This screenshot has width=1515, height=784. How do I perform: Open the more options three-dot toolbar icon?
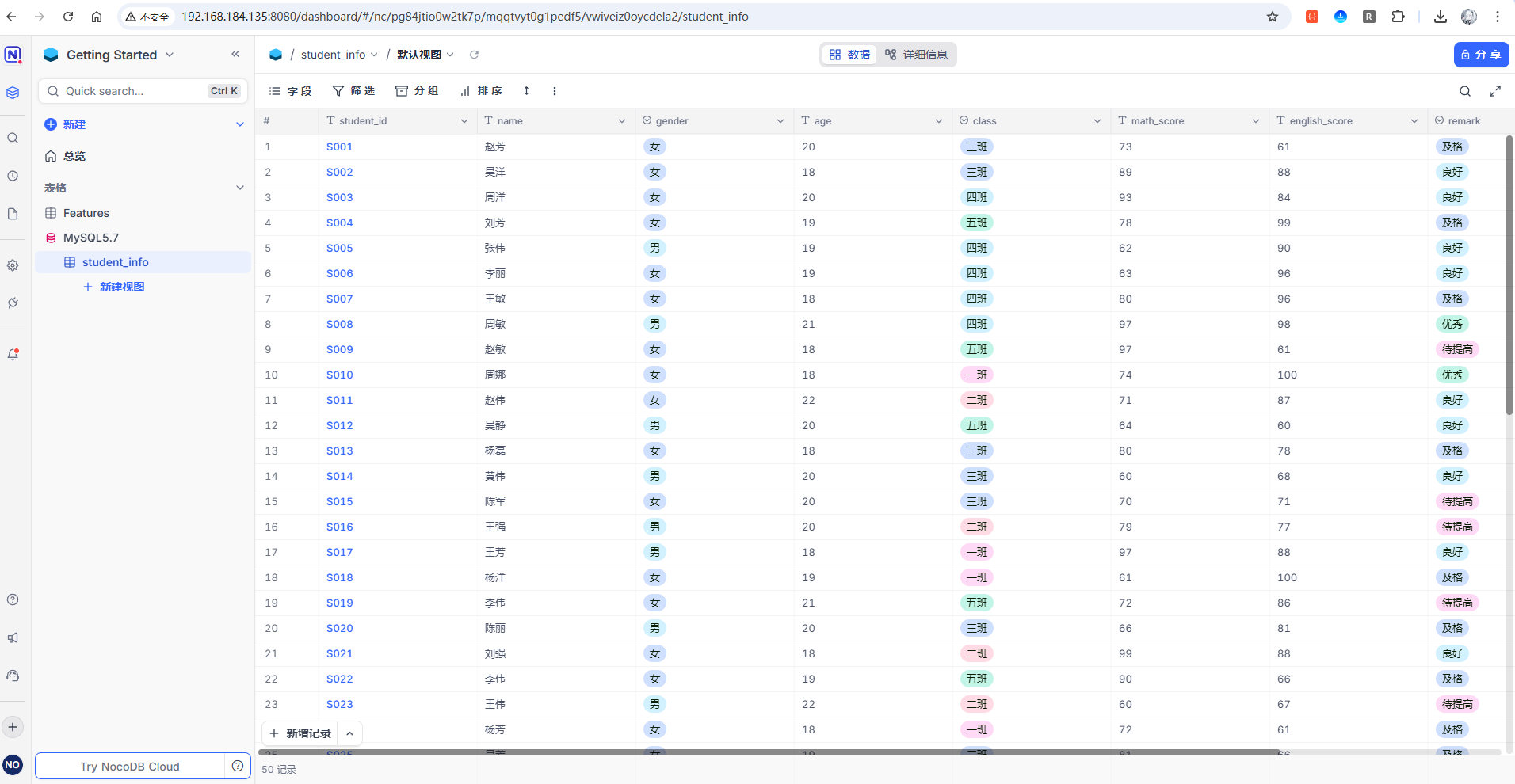tap(555, 91)
